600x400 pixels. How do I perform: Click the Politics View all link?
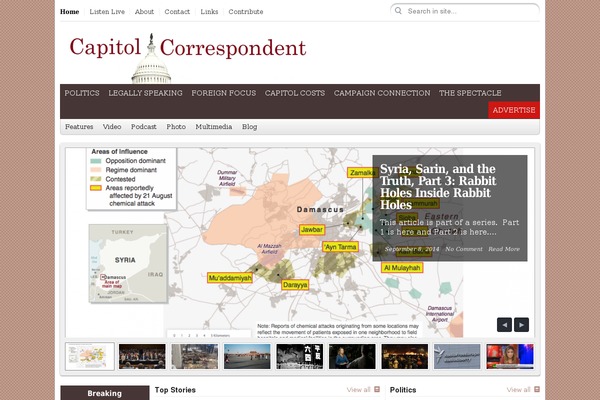[x=518, y=390]
